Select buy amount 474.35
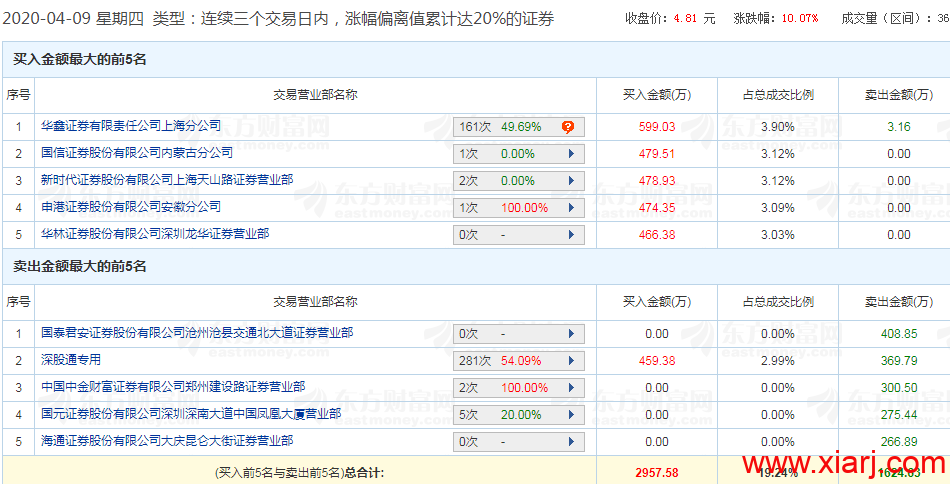The width and height of the screenshot is (950, 484). 657,208
